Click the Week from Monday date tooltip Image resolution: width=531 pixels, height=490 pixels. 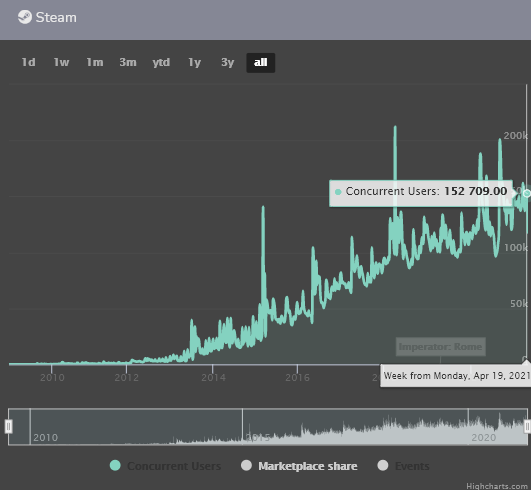pyautogui.click(x=456, y=376)
